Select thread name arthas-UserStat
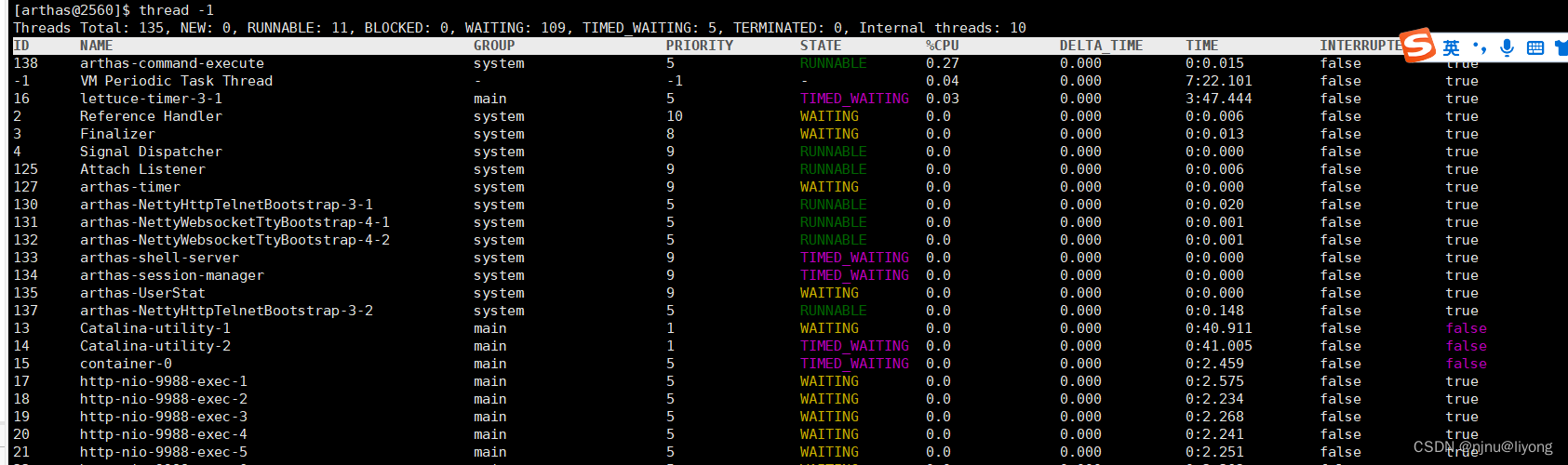The image size is (1568, 465). pyautogui.click(x=142, y=293)
